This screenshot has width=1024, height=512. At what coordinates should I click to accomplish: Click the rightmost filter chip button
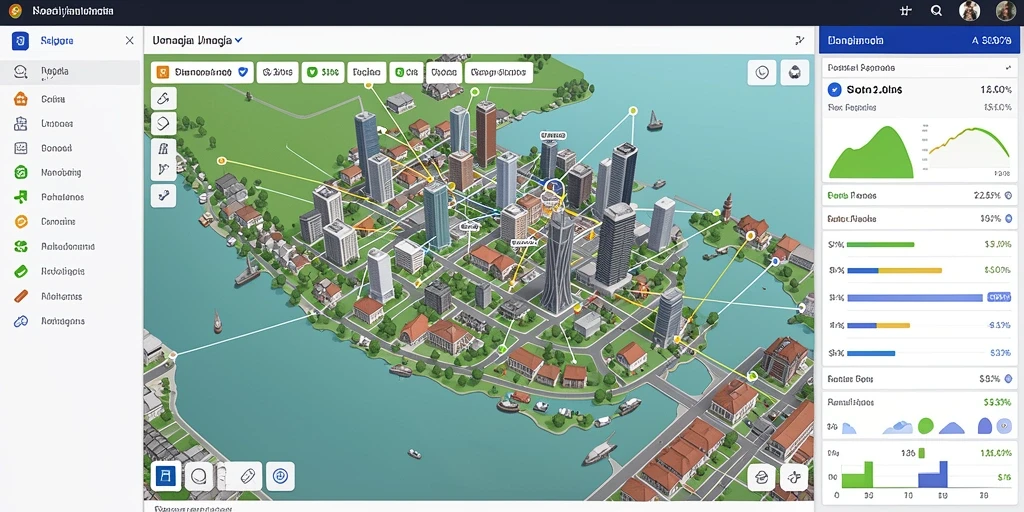(498, 72)
